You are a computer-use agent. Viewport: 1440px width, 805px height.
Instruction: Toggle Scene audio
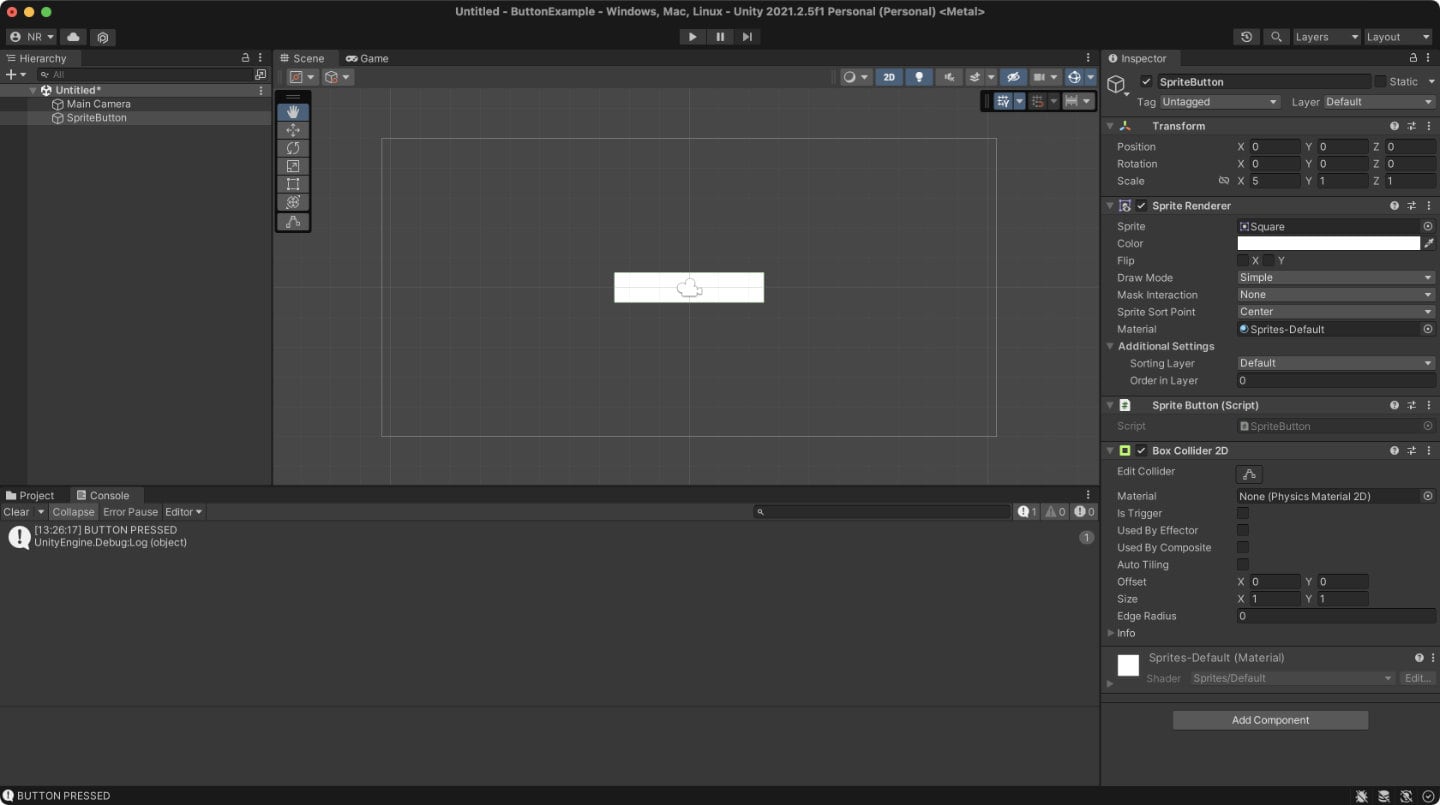click(x=948, y=77)
